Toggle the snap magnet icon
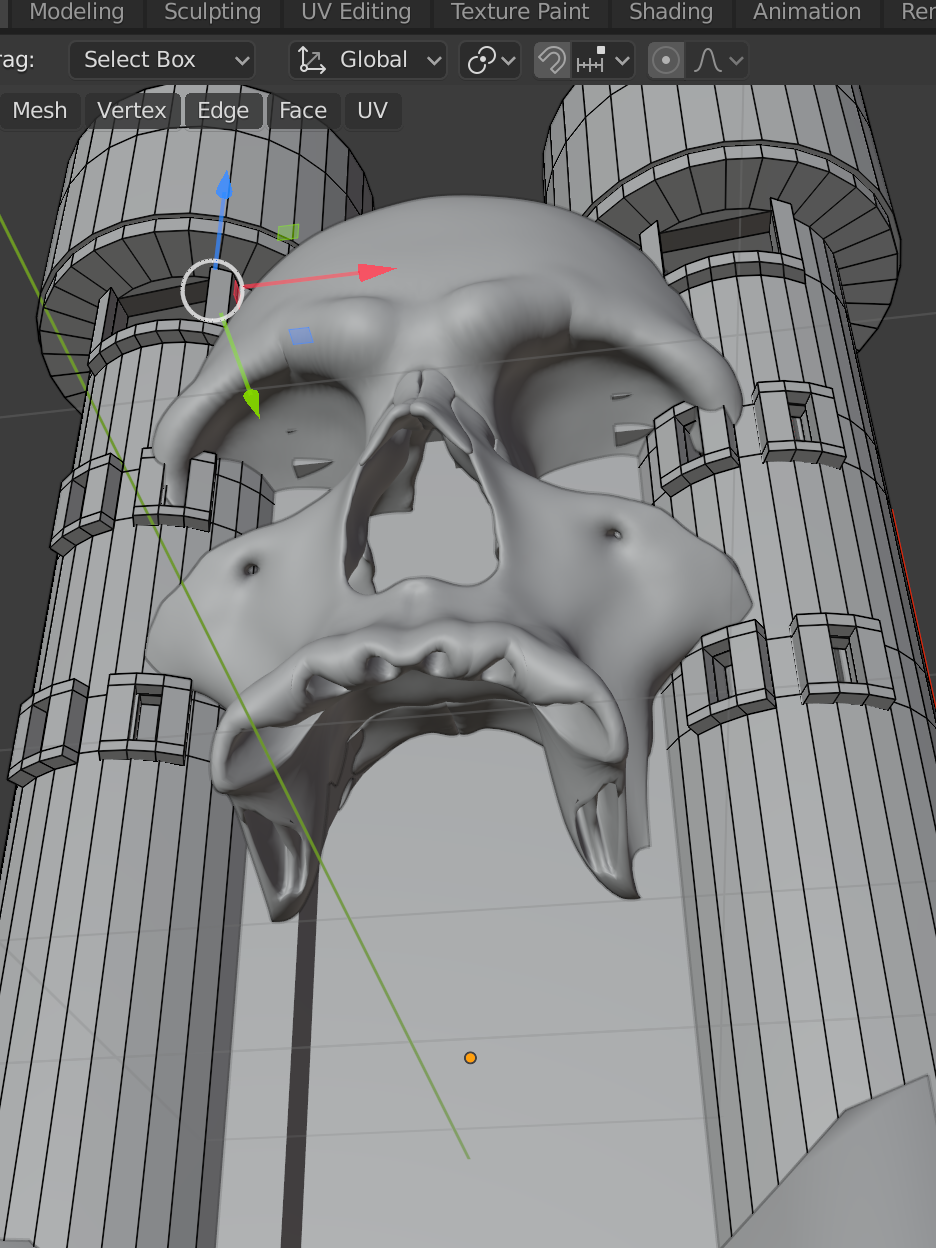 (x=552, y=60)
